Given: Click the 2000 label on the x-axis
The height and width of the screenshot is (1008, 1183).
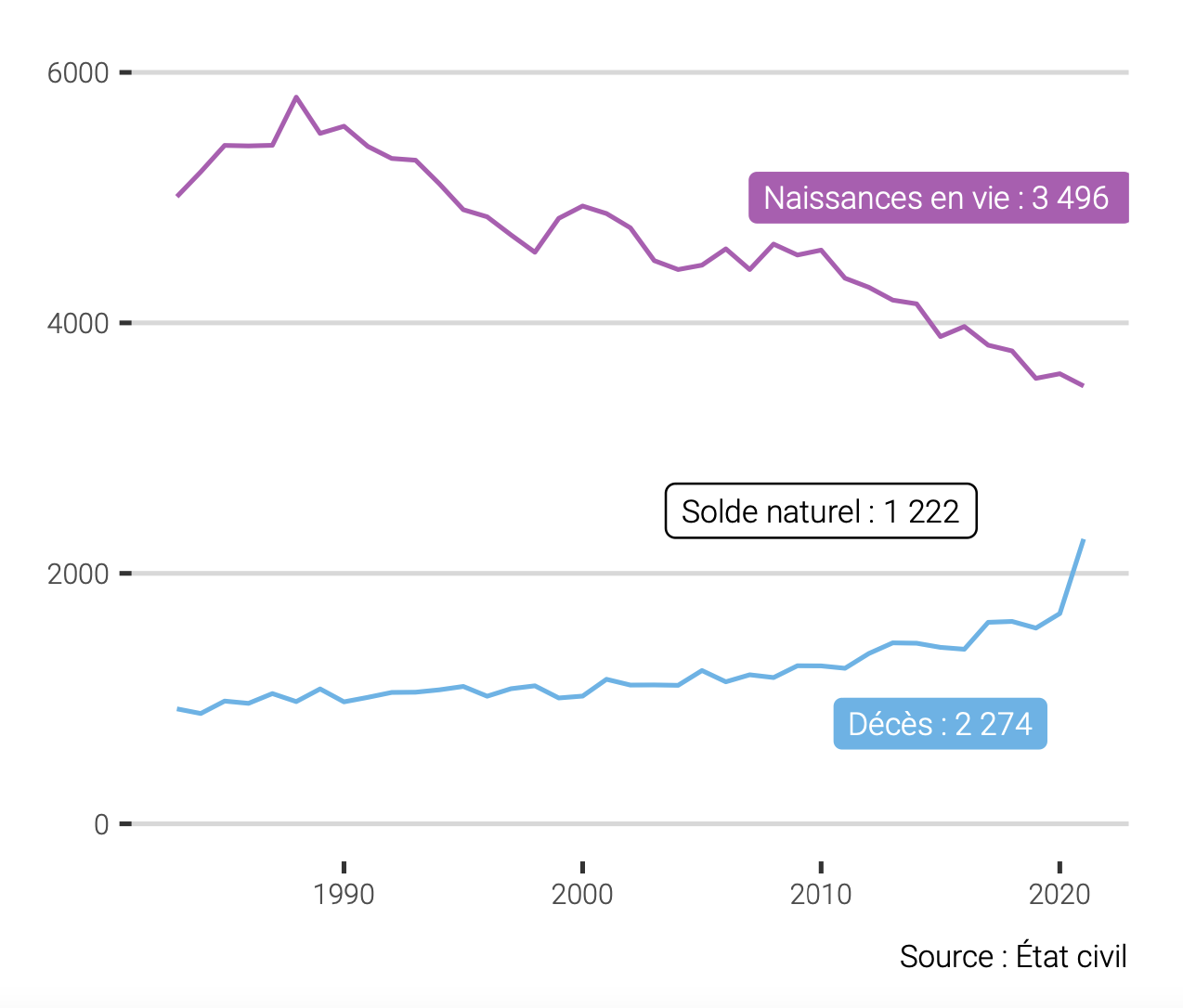Looking at the screenshot, I should [x=582, y=895].
